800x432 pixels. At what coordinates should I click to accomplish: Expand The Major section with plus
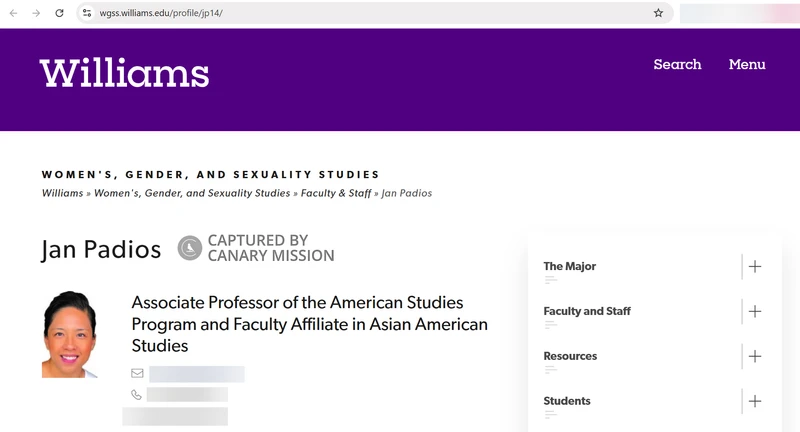755,266
